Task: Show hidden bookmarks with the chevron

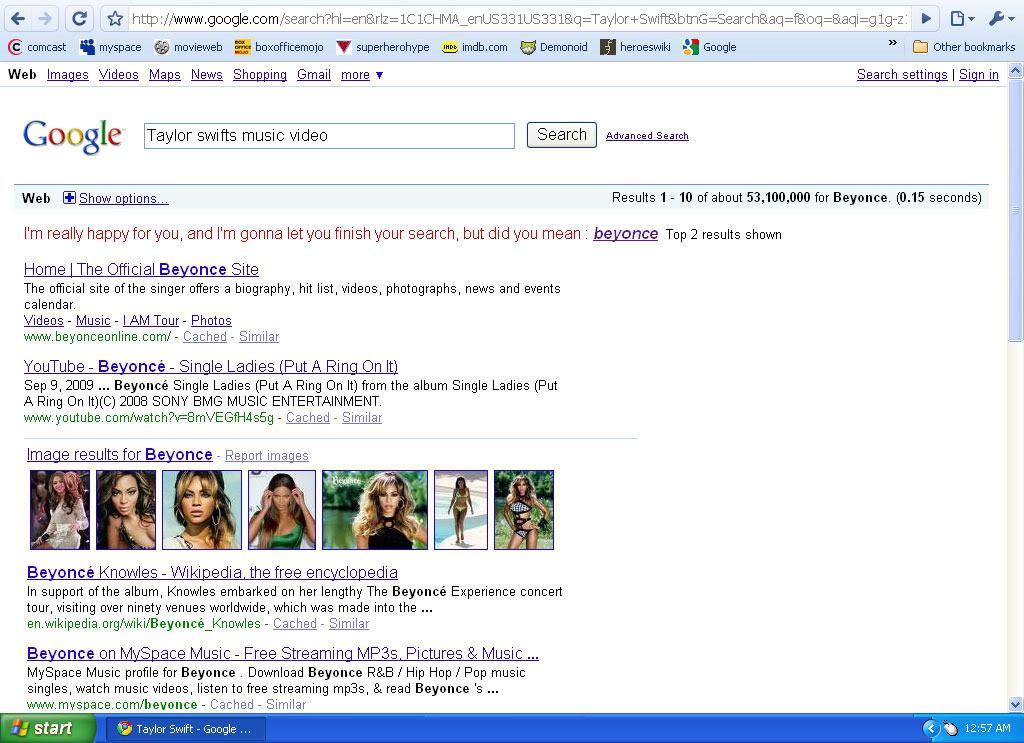Action: click(x=893, y=44)
